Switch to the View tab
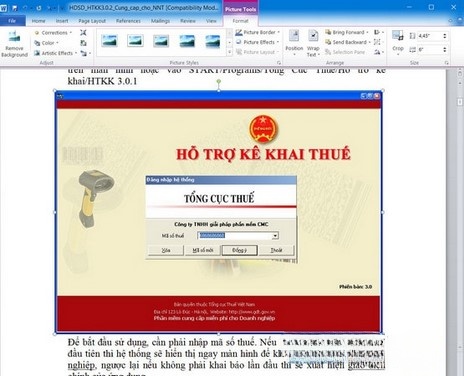The width and height of the screenshot is (464, 376). (211, 21)
